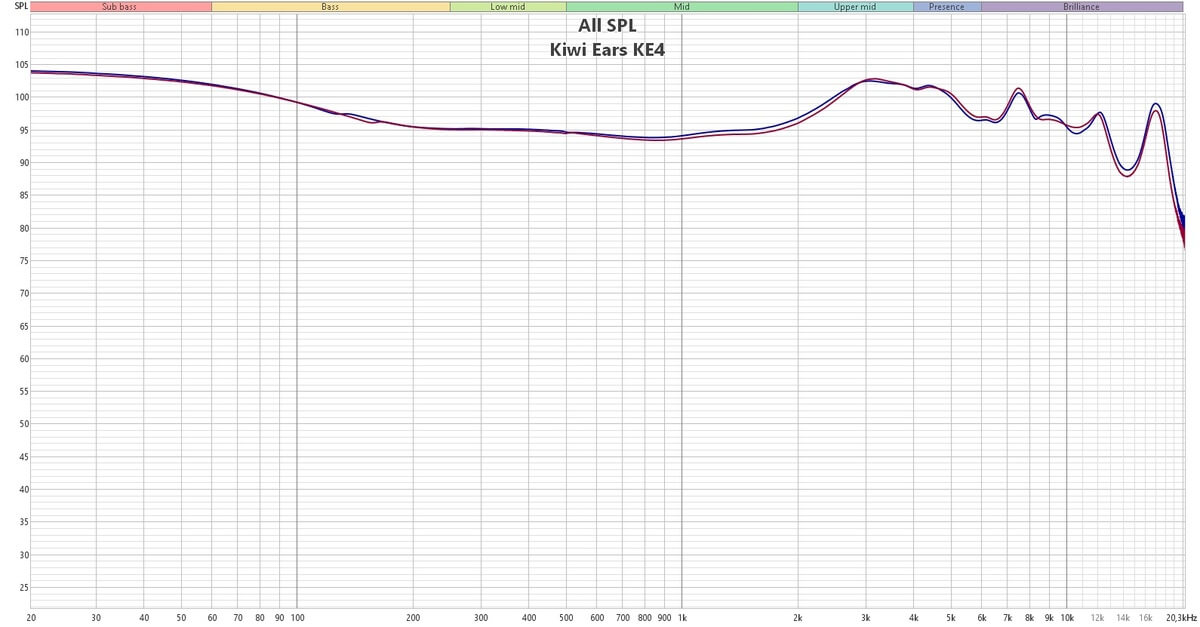Click the Brilliance band label
Screen dimensions: 1200x627
[x=1082, y=7]
